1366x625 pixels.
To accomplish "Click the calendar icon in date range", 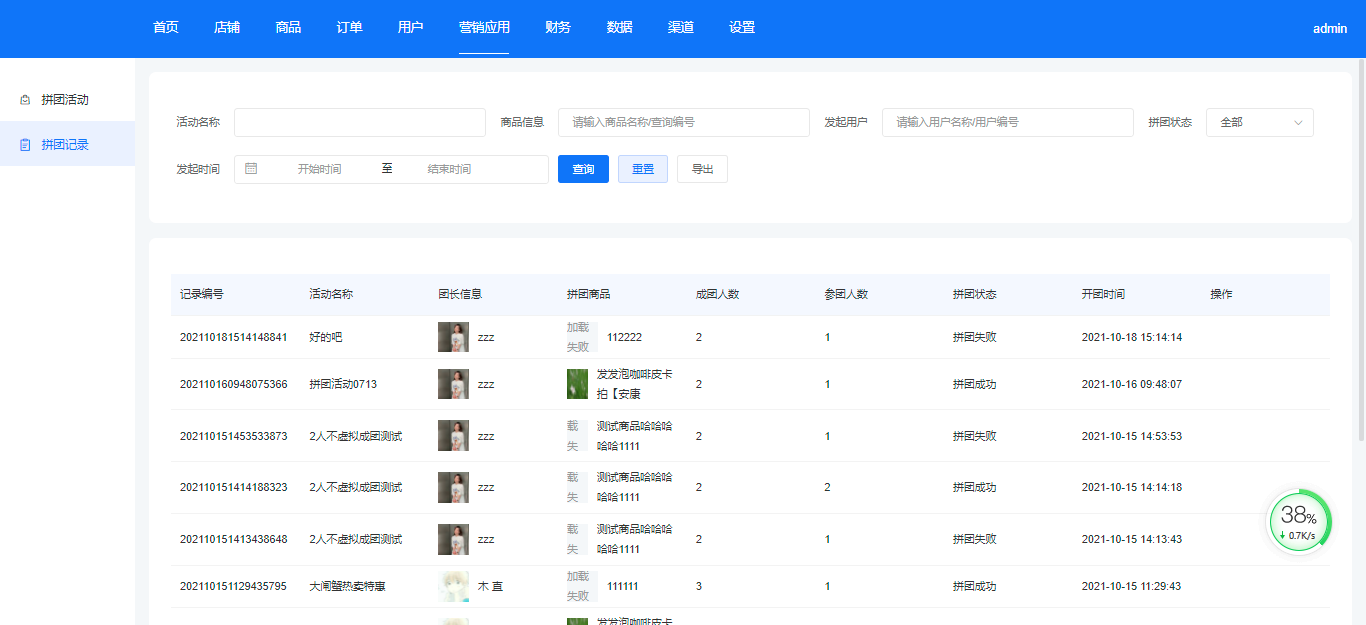I will [251, 169].
